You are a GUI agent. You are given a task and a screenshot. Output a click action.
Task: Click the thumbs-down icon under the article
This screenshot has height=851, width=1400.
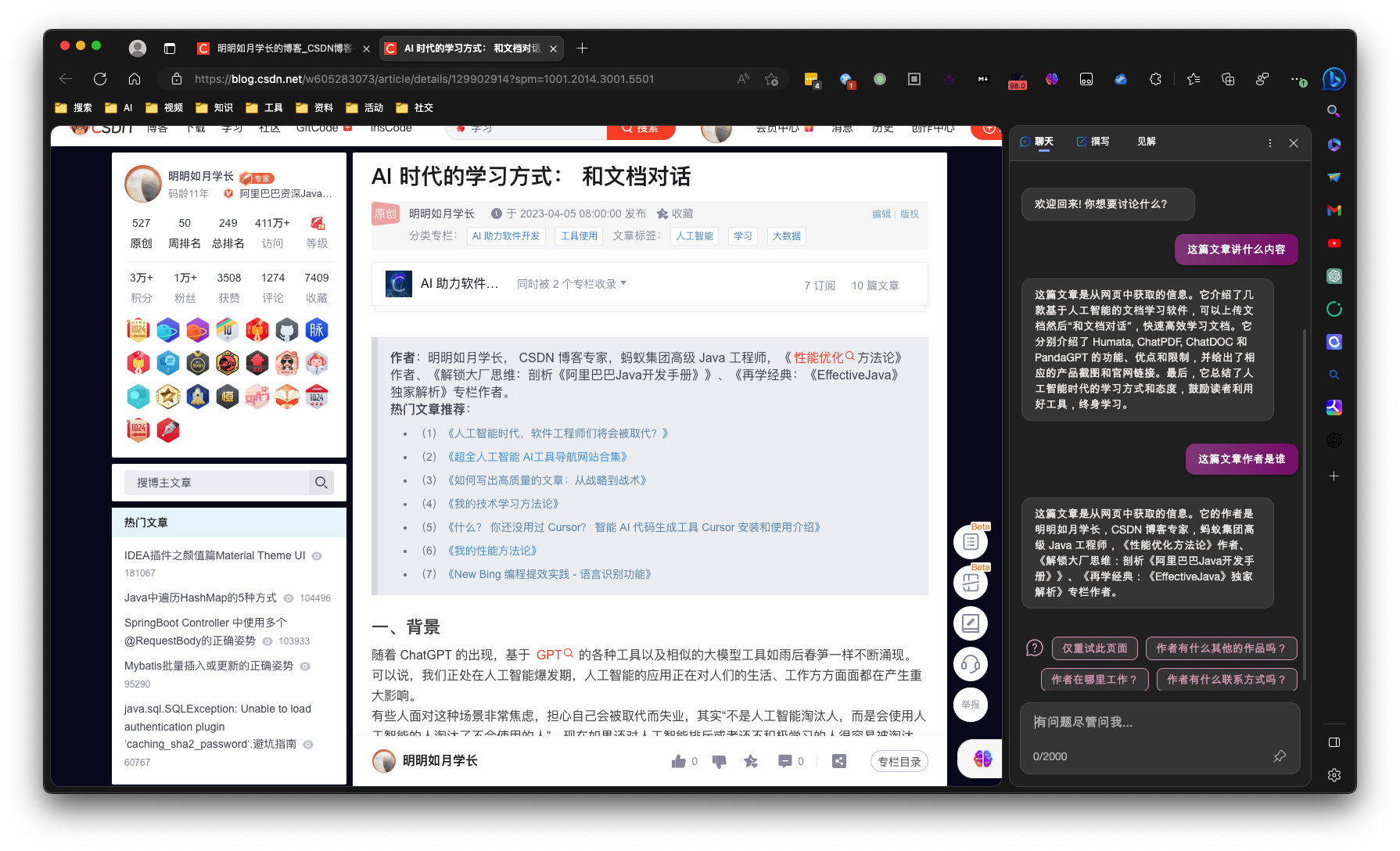(x=720, y=761)
